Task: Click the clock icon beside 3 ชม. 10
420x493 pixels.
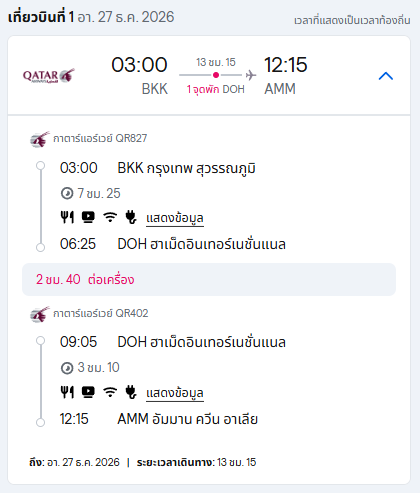Action: 67,368
